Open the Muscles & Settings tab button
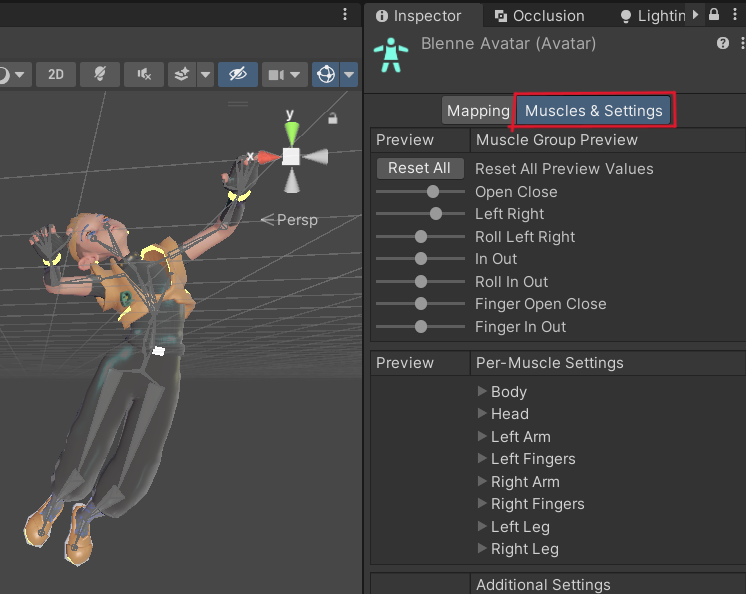746x594 pixels. [594, 111]
